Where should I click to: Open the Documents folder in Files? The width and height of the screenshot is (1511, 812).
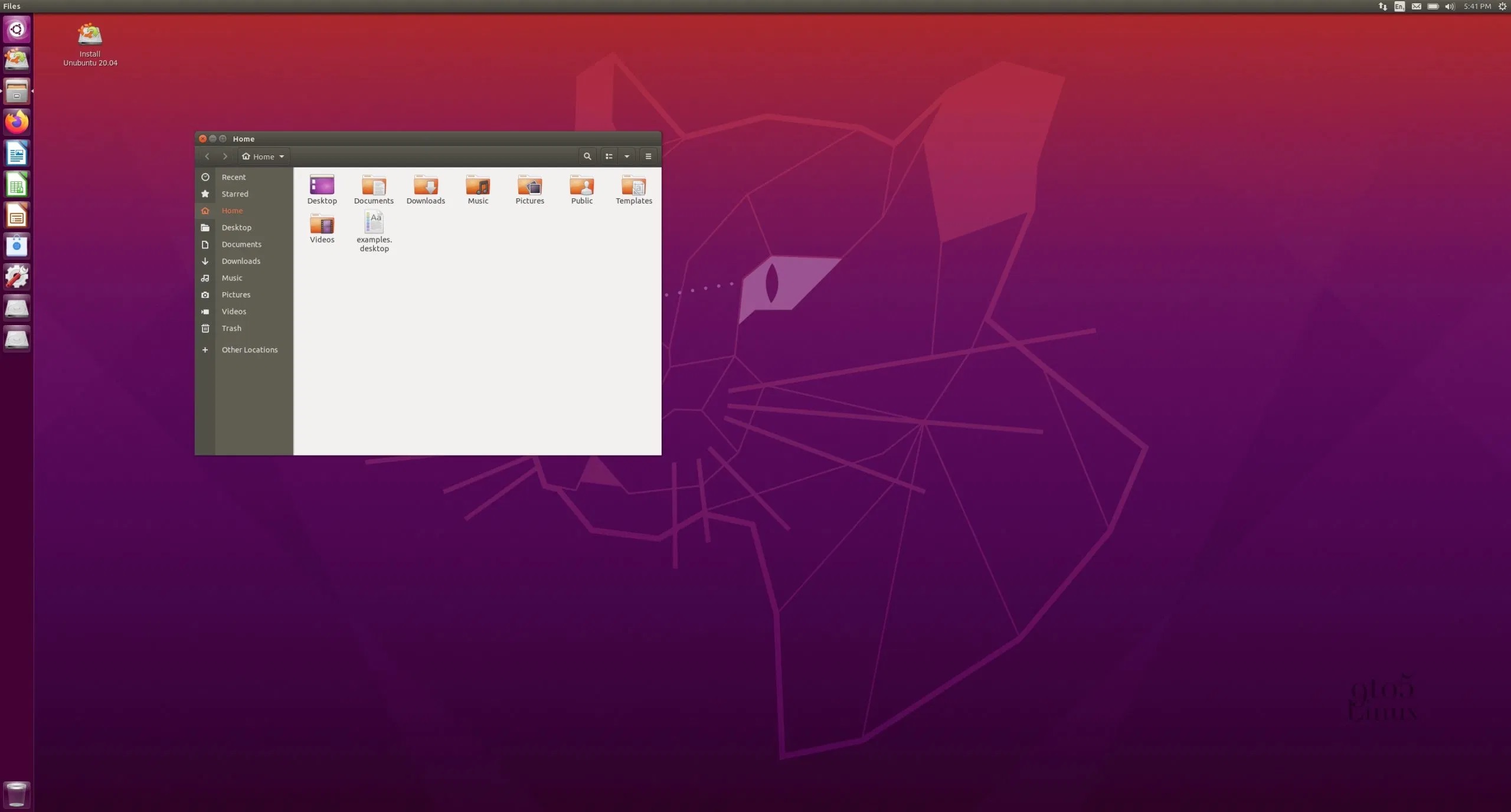click(x=373, y=189)
